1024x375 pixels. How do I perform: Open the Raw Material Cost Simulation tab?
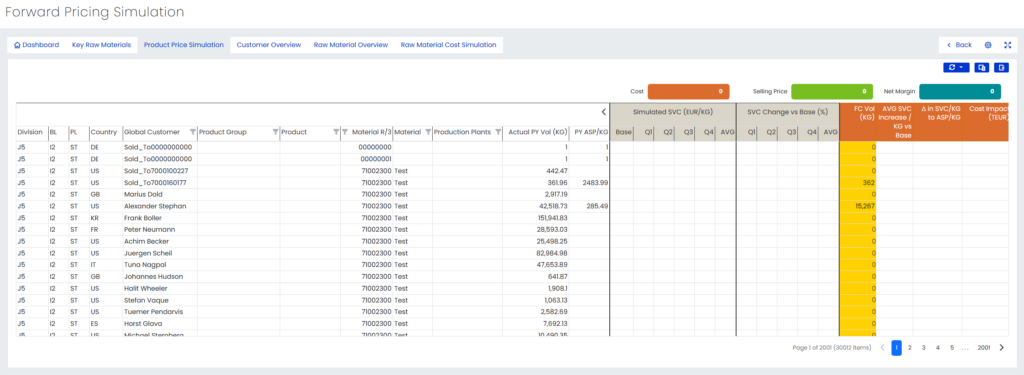coord(448,45)
